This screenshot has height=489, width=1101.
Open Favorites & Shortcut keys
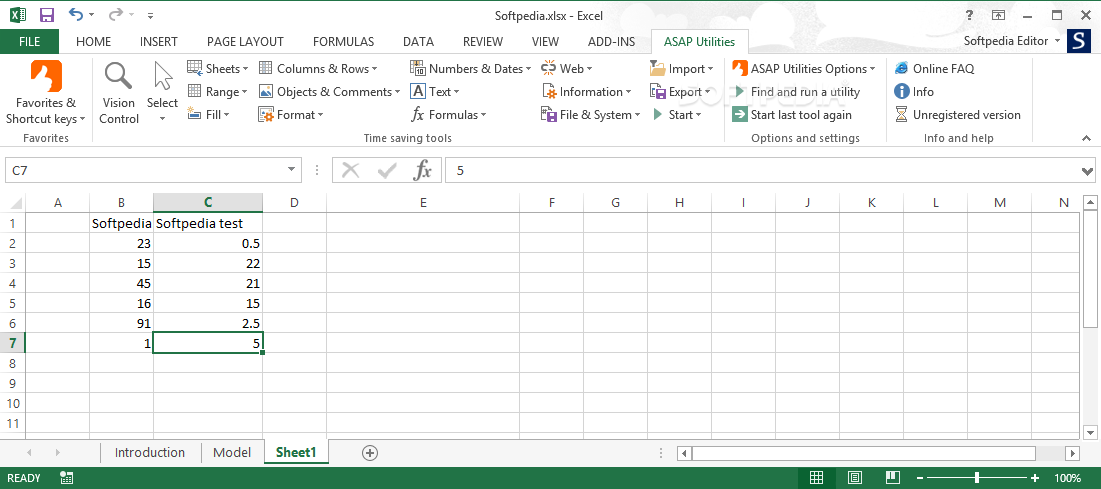click(x=46, y=93)
